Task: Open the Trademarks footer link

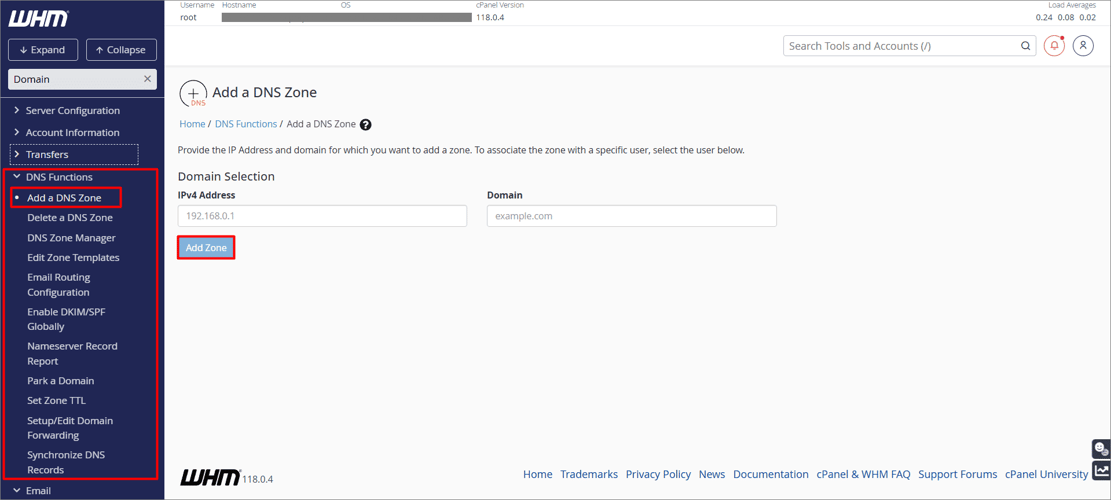Action: coord(589,475)
